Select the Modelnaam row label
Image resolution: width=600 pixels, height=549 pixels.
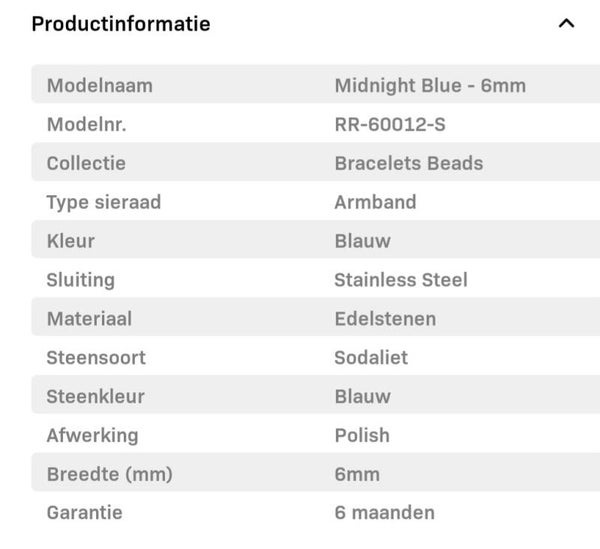pos(100,85)
